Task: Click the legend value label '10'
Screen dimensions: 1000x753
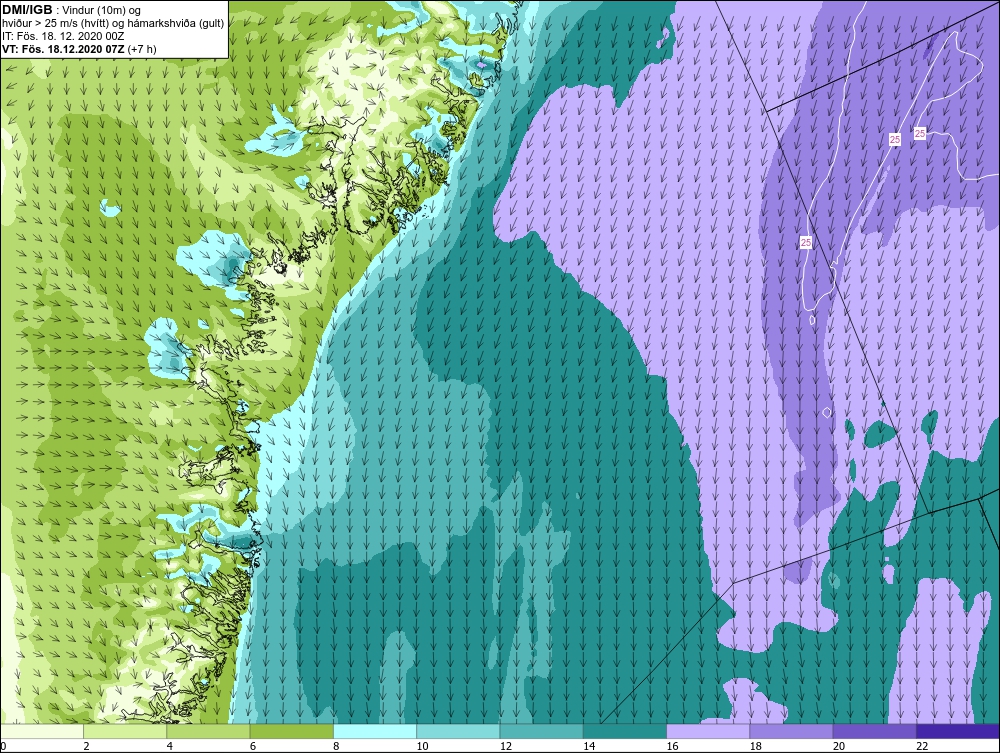Action: tap(422, 747)
